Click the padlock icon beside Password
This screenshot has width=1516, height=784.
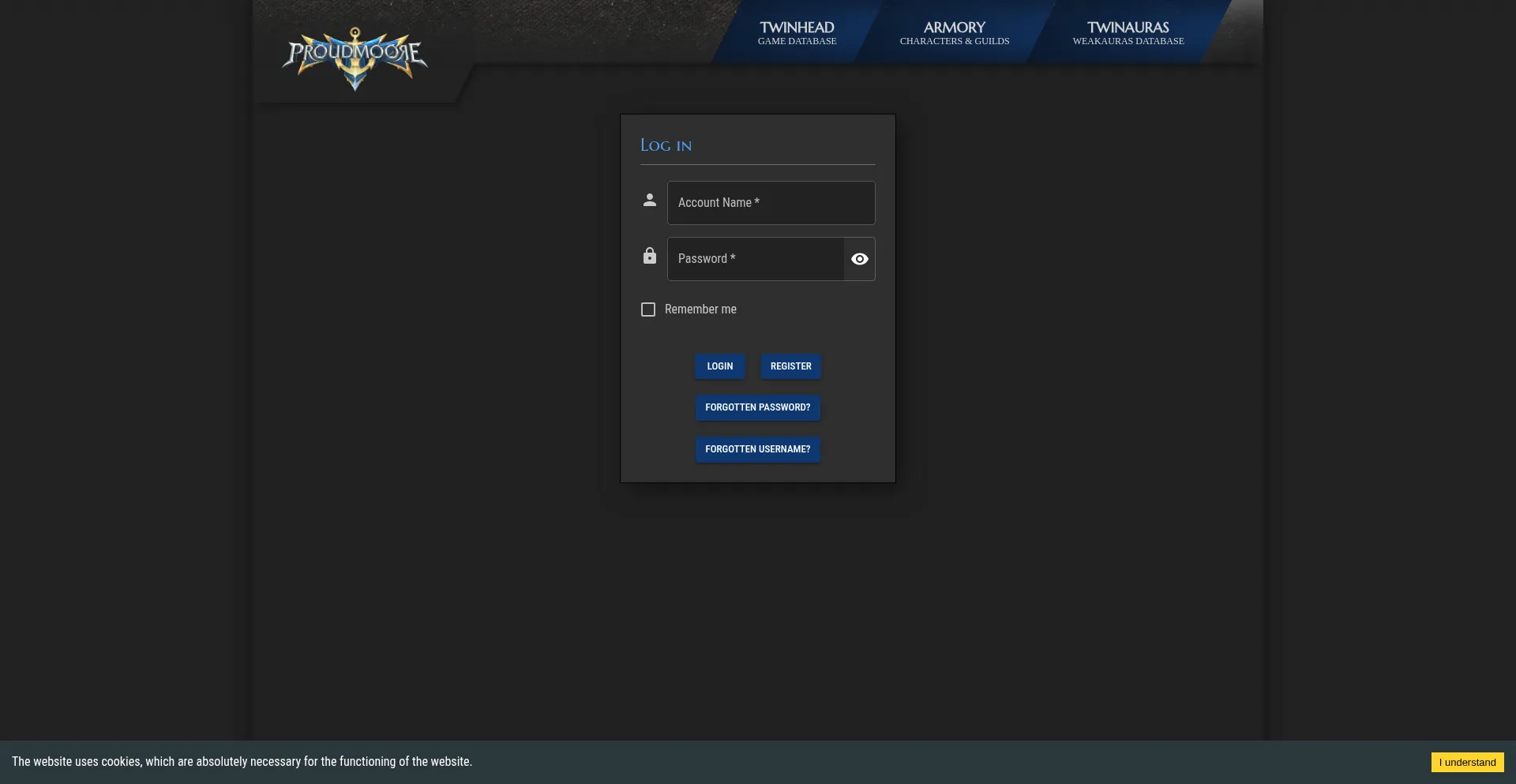tap(649, 256)
